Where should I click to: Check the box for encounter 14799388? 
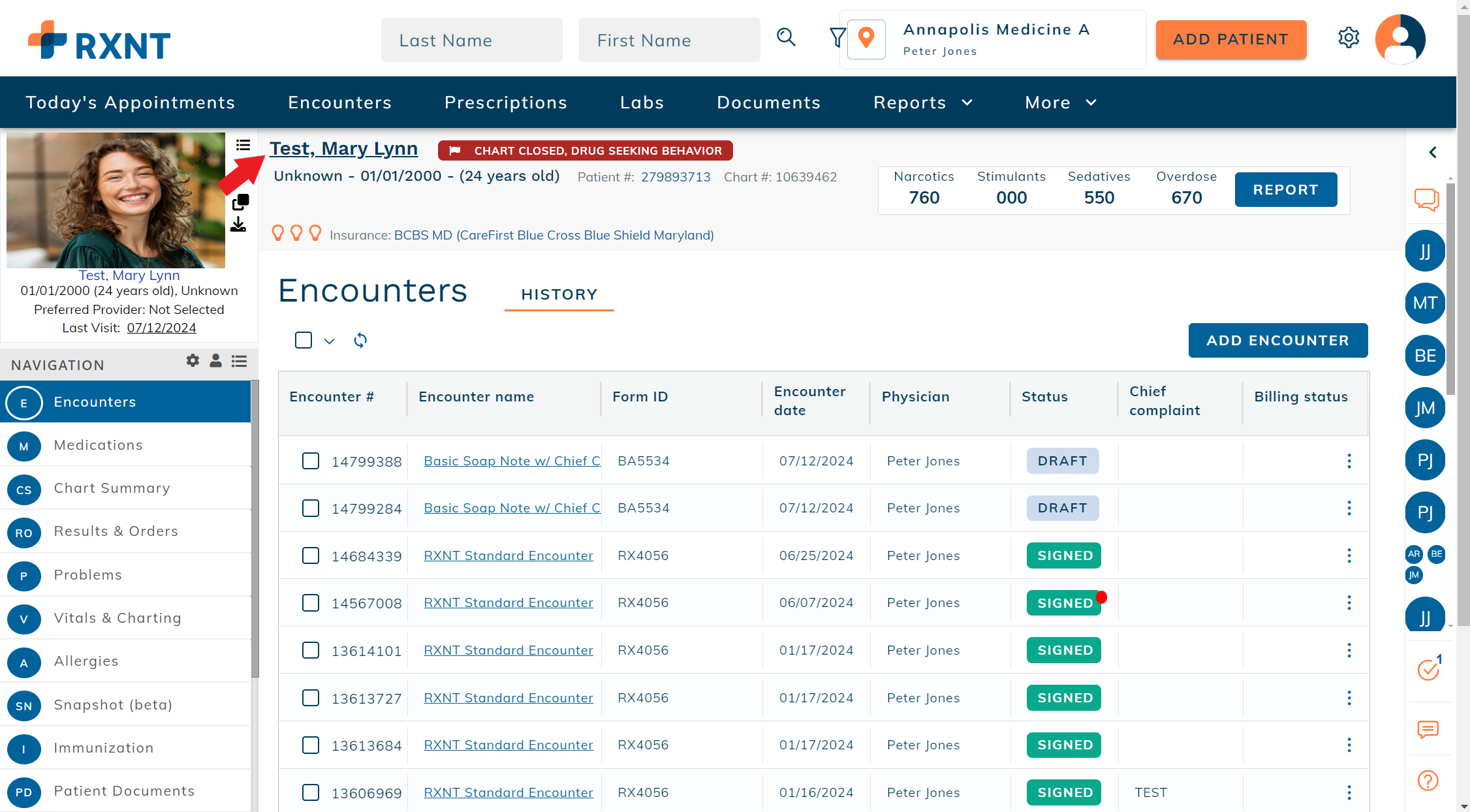[x=311, y=461]
